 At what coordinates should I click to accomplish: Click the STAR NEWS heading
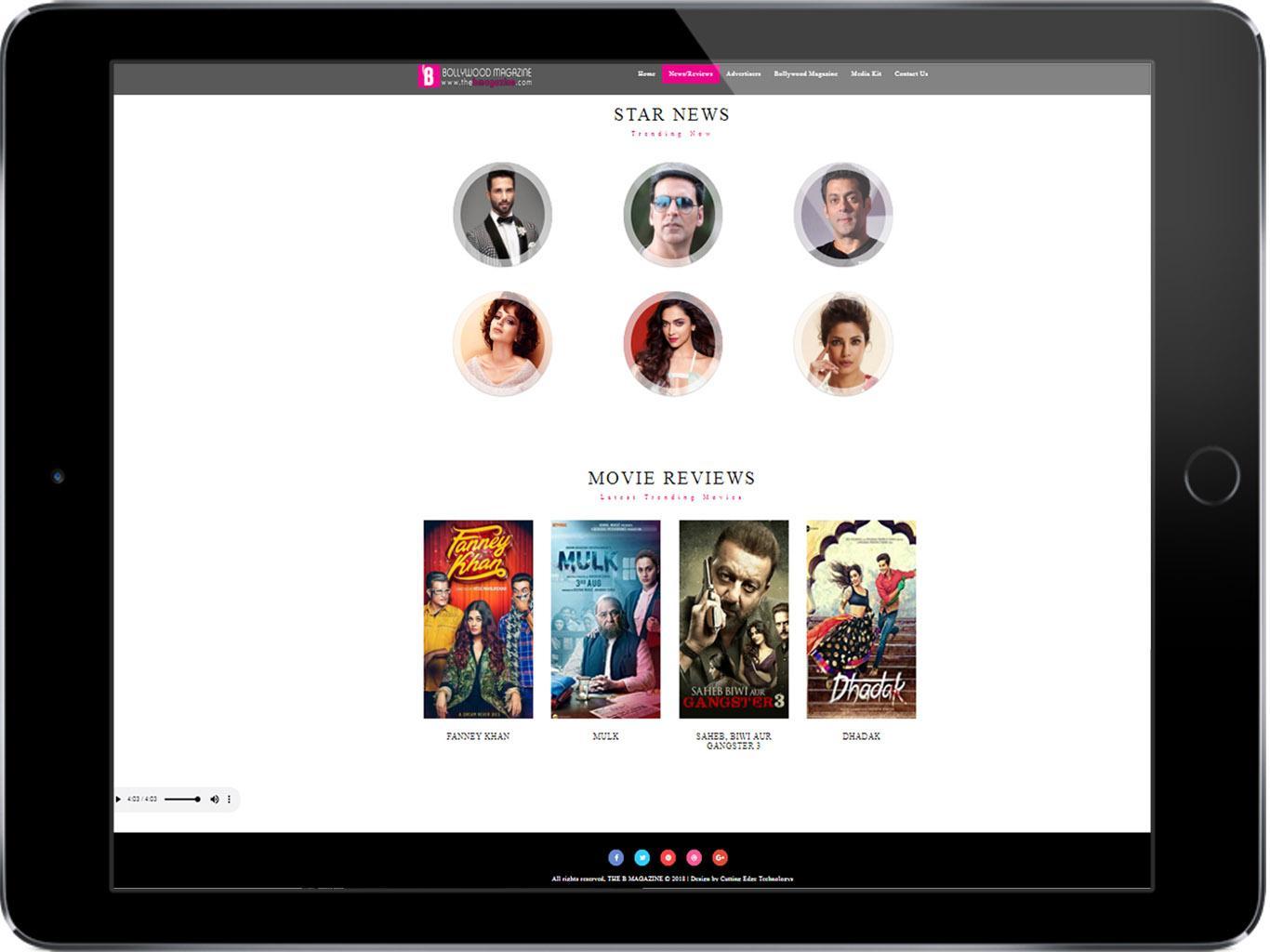point(671,114)
